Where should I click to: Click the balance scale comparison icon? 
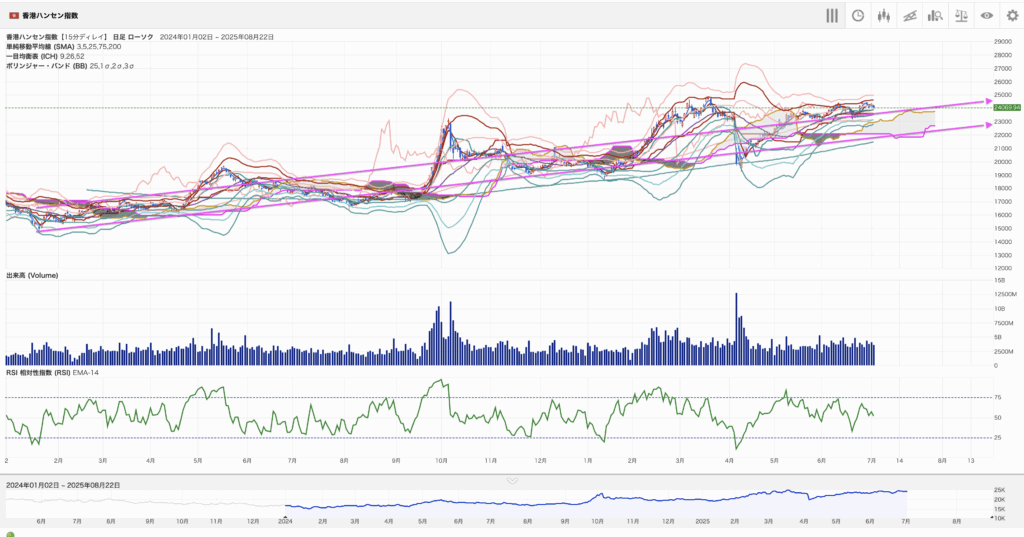(x=961, y=15)
